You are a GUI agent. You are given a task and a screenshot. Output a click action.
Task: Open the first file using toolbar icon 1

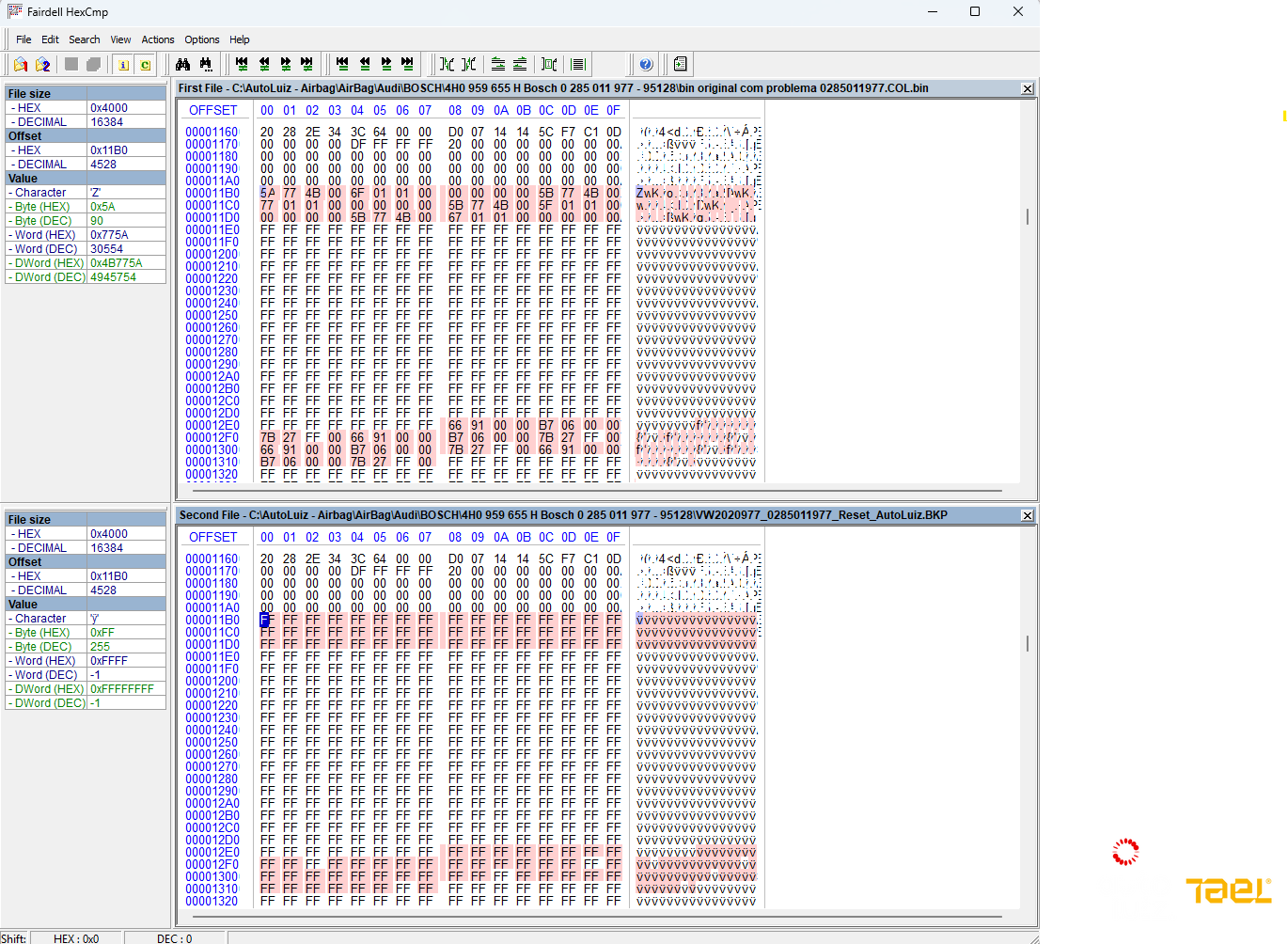point(21,64)
